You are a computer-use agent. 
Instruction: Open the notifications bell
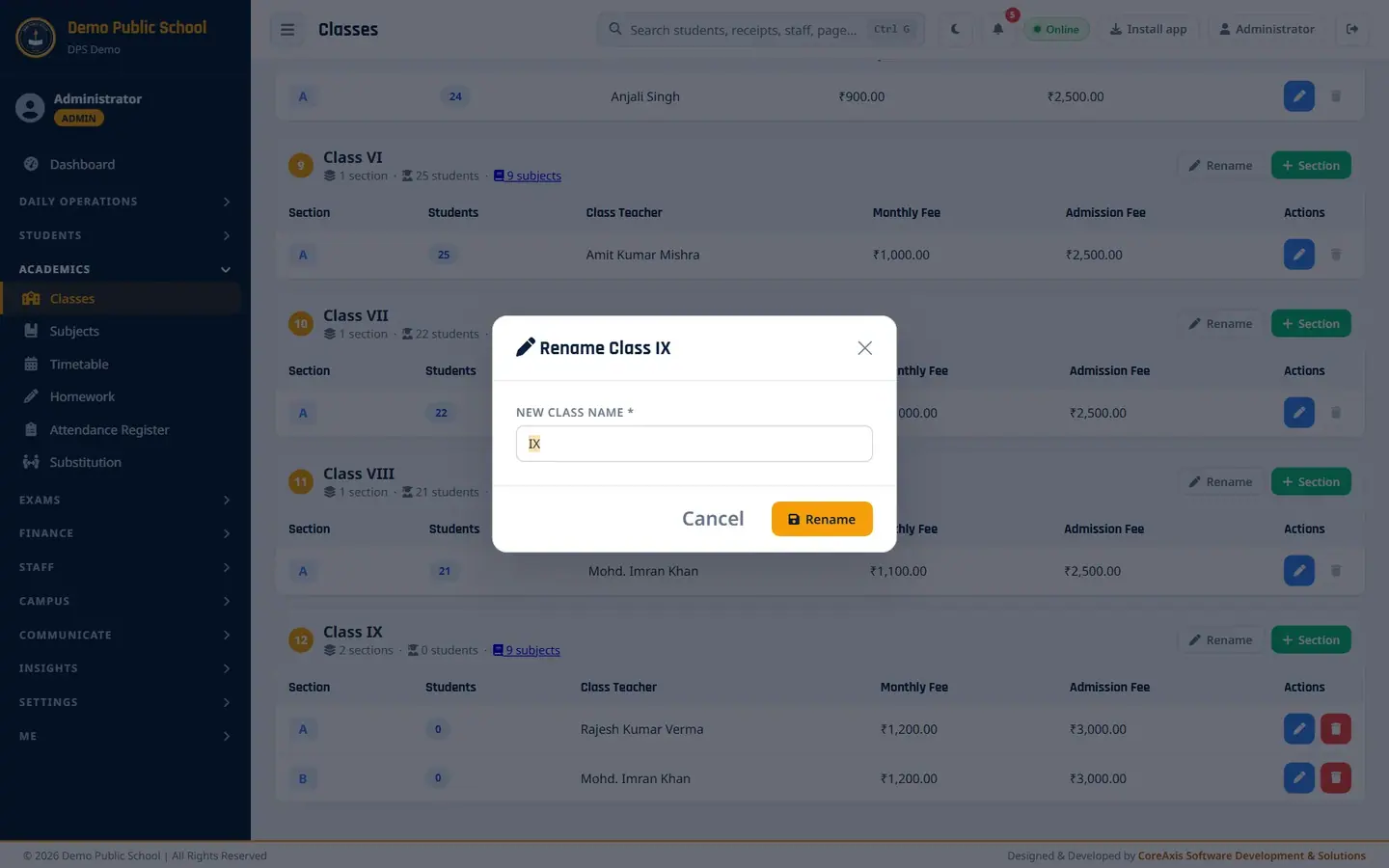click(x=998, y=29)
